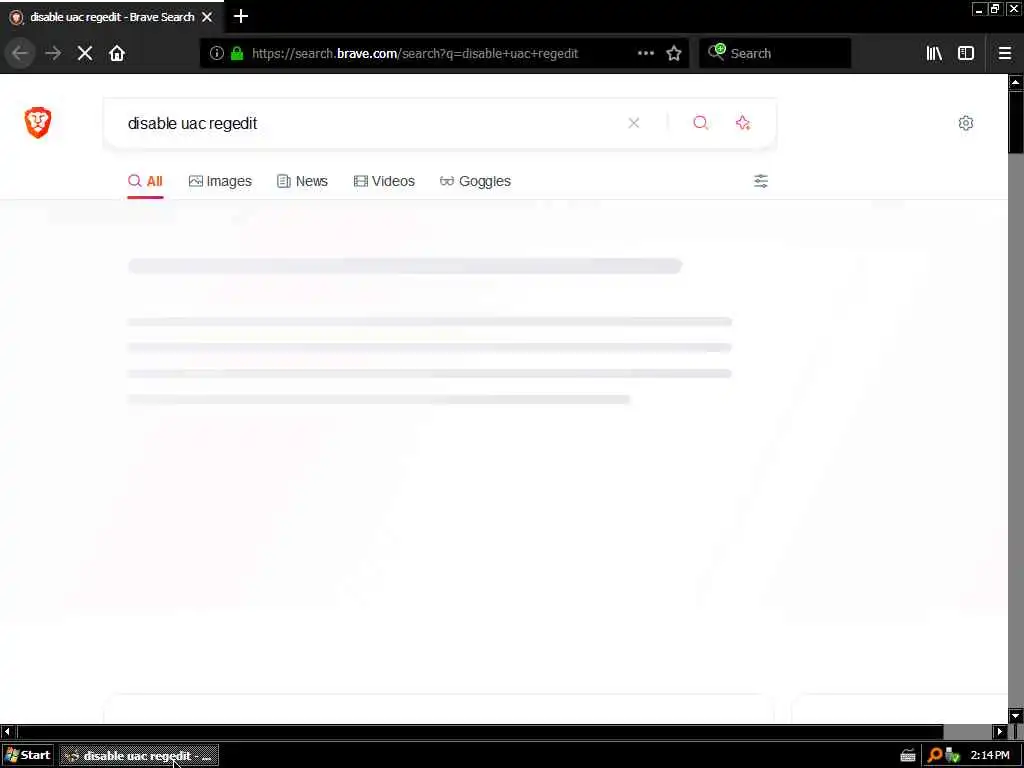Submit search with magnifier icon
This screenshot has height=768, width=1024.
700,123
